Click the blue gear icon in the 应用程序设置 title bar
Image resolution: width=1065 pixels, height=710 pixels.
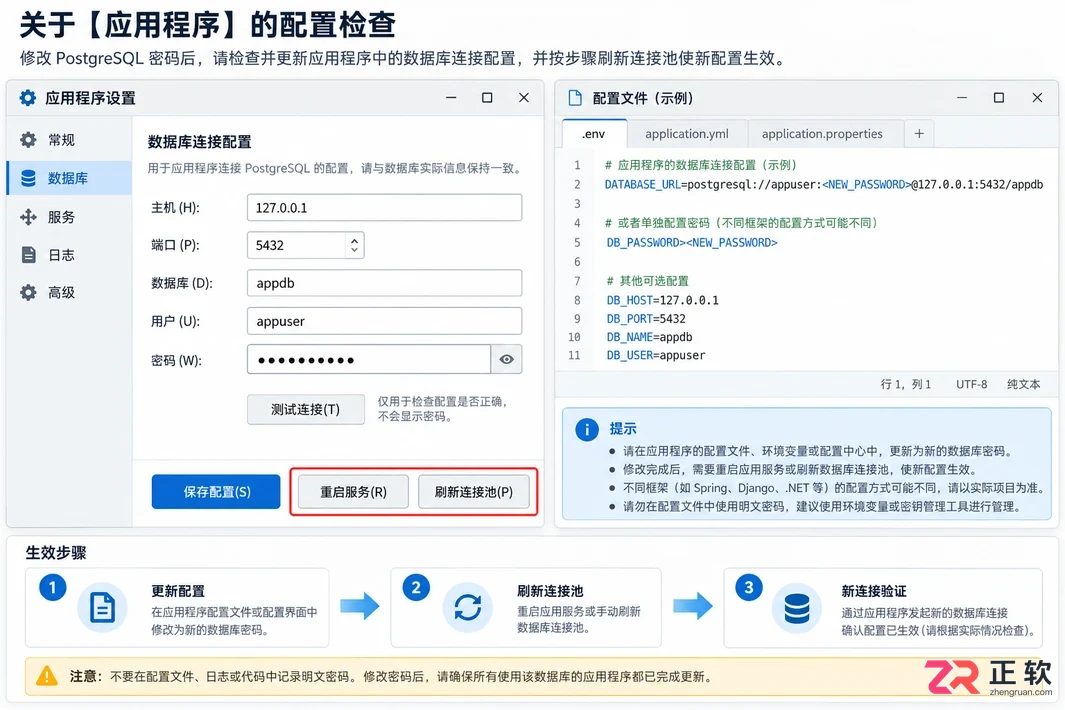[x=27, y=98]
